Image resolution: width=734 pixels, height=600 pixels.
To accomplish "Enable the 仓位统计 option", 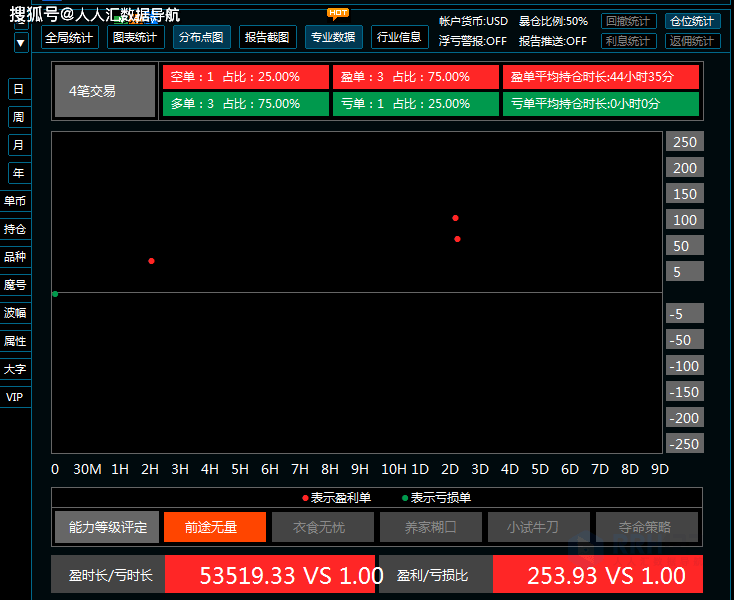I will pyautogui.click(x=692, y=21).
